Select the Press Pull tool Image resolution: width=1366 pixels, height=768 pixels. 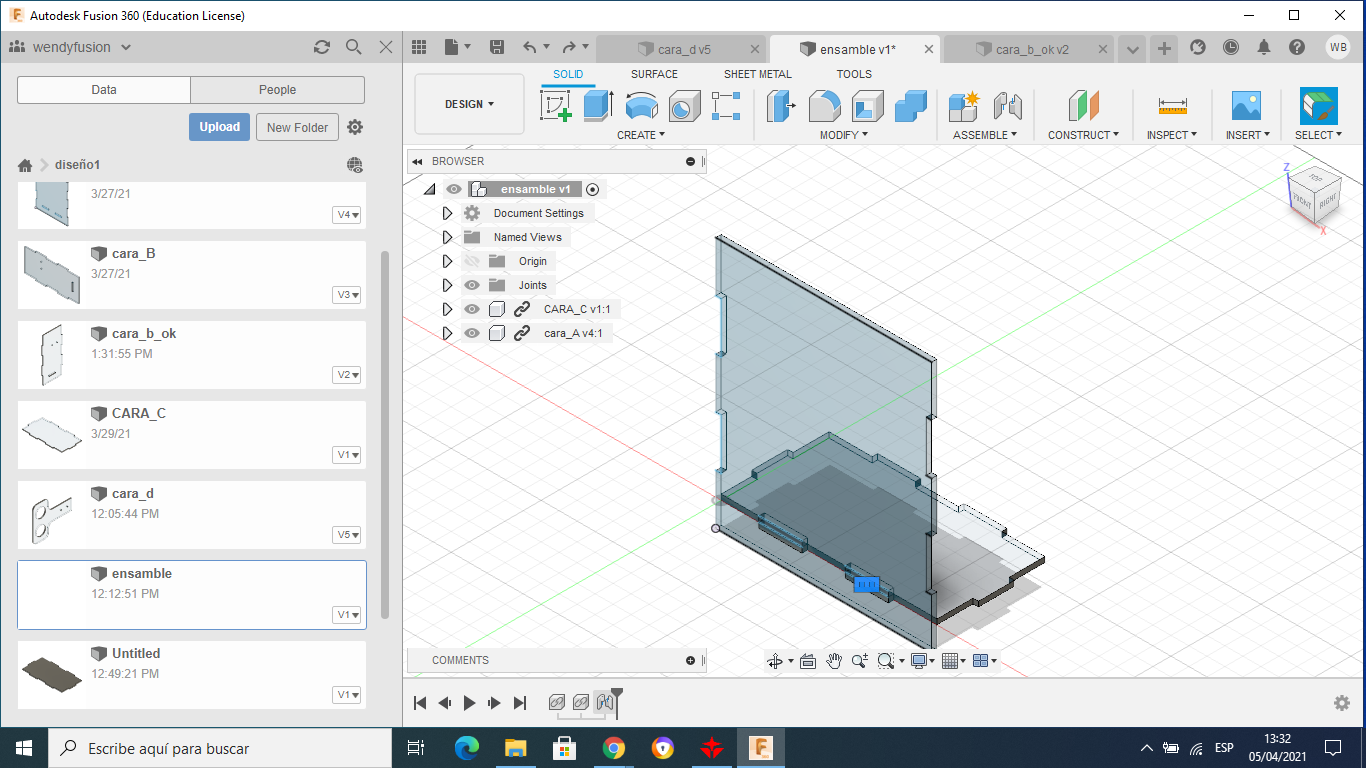[x=780, y=106]
